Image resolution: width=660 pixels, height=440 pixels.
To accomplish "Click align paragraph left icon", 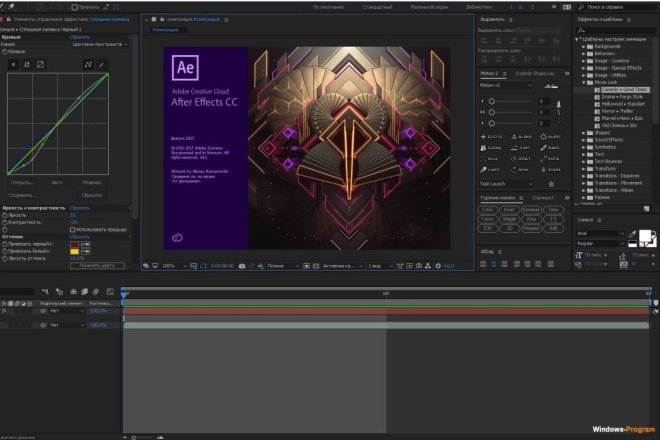I will [x=483, y=264].
